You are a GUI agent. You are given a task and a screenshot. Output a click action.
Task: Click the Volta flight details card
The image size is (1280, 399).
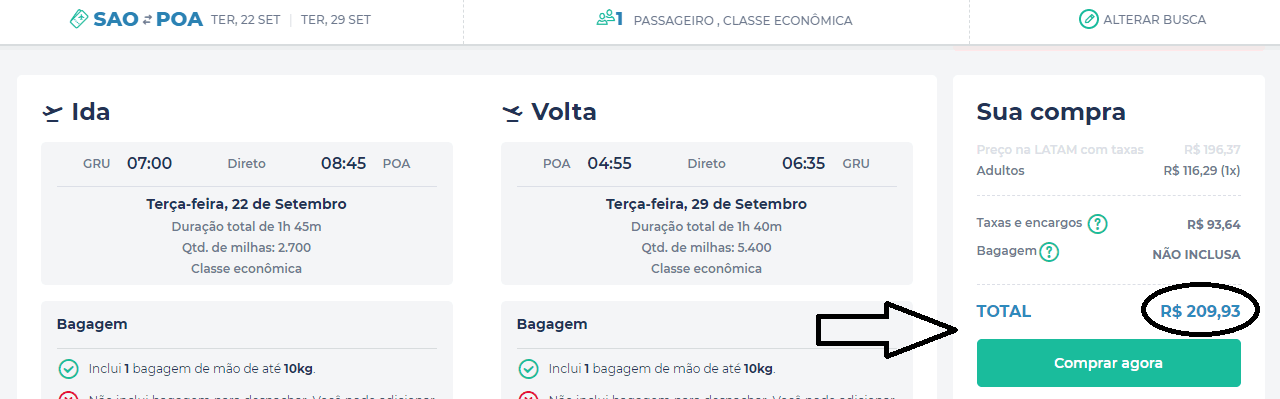click(707, 213)
